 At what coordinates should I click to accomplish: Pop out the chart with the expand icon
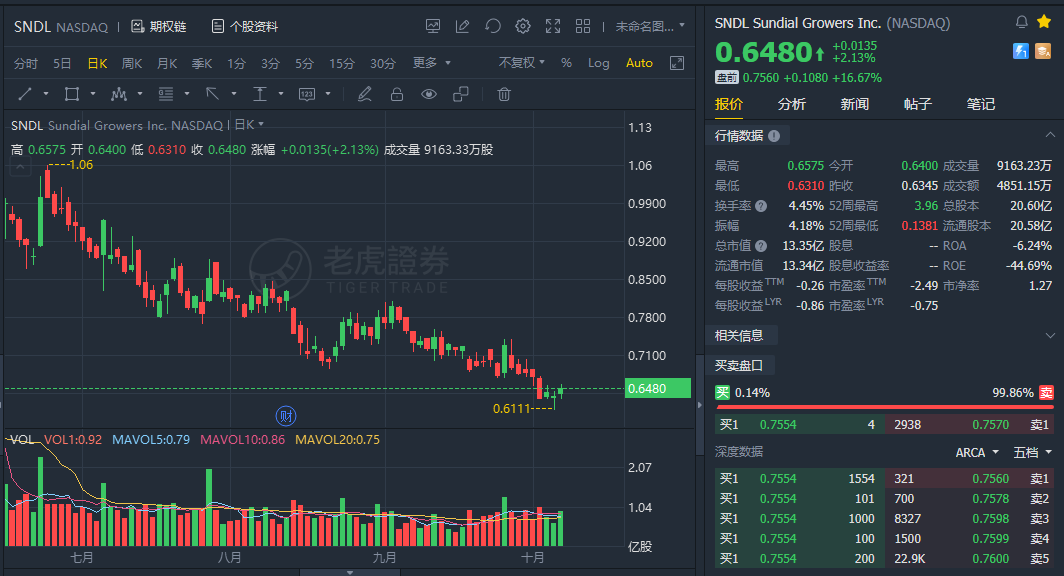677,63
